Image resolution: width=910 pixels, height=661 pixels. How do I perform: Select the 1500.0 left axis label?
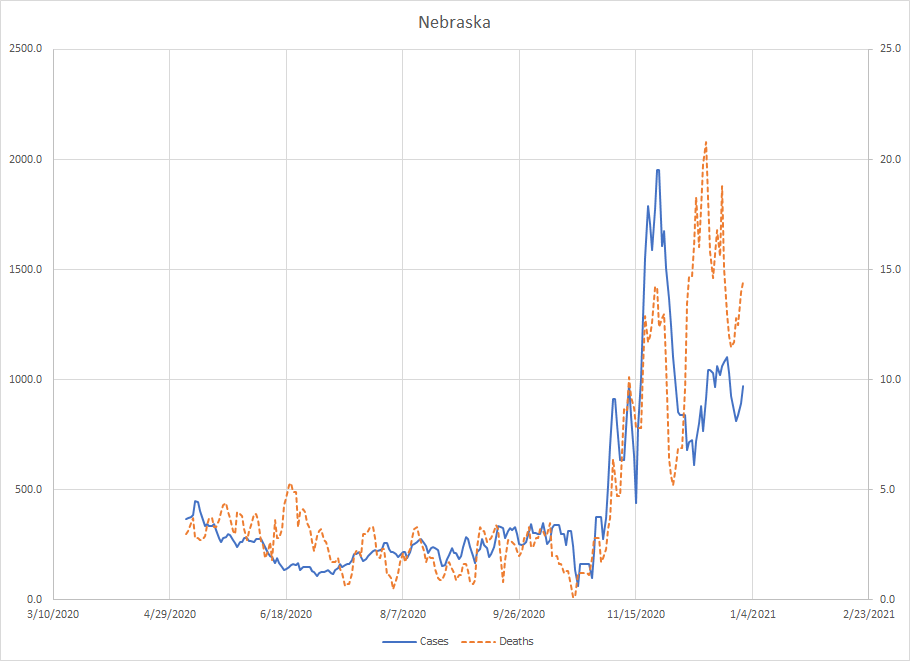tap(26, 270)
